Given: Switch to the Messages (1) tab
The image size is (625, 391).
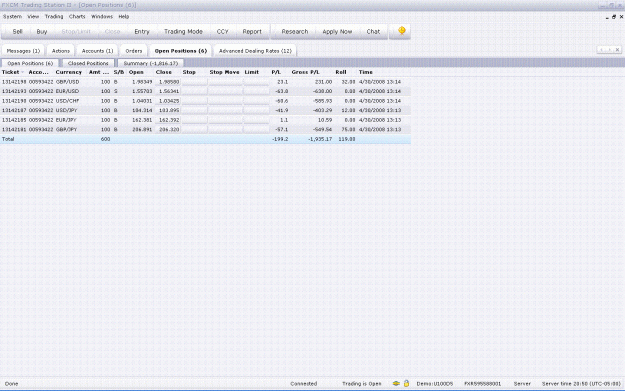Looking at the screenshot, I should click(x=23, y=51).
